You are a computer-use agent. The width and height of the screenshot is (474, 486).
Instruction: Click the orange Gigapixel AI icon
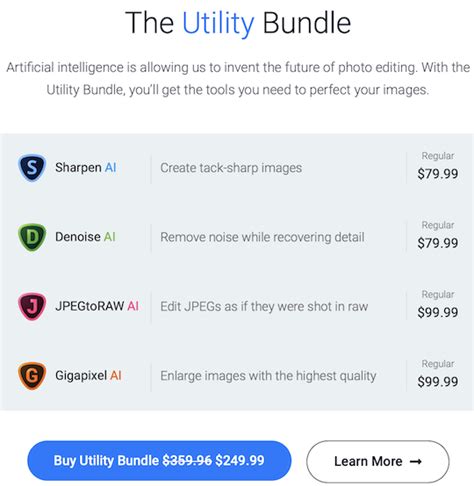[x=32, y=376]
